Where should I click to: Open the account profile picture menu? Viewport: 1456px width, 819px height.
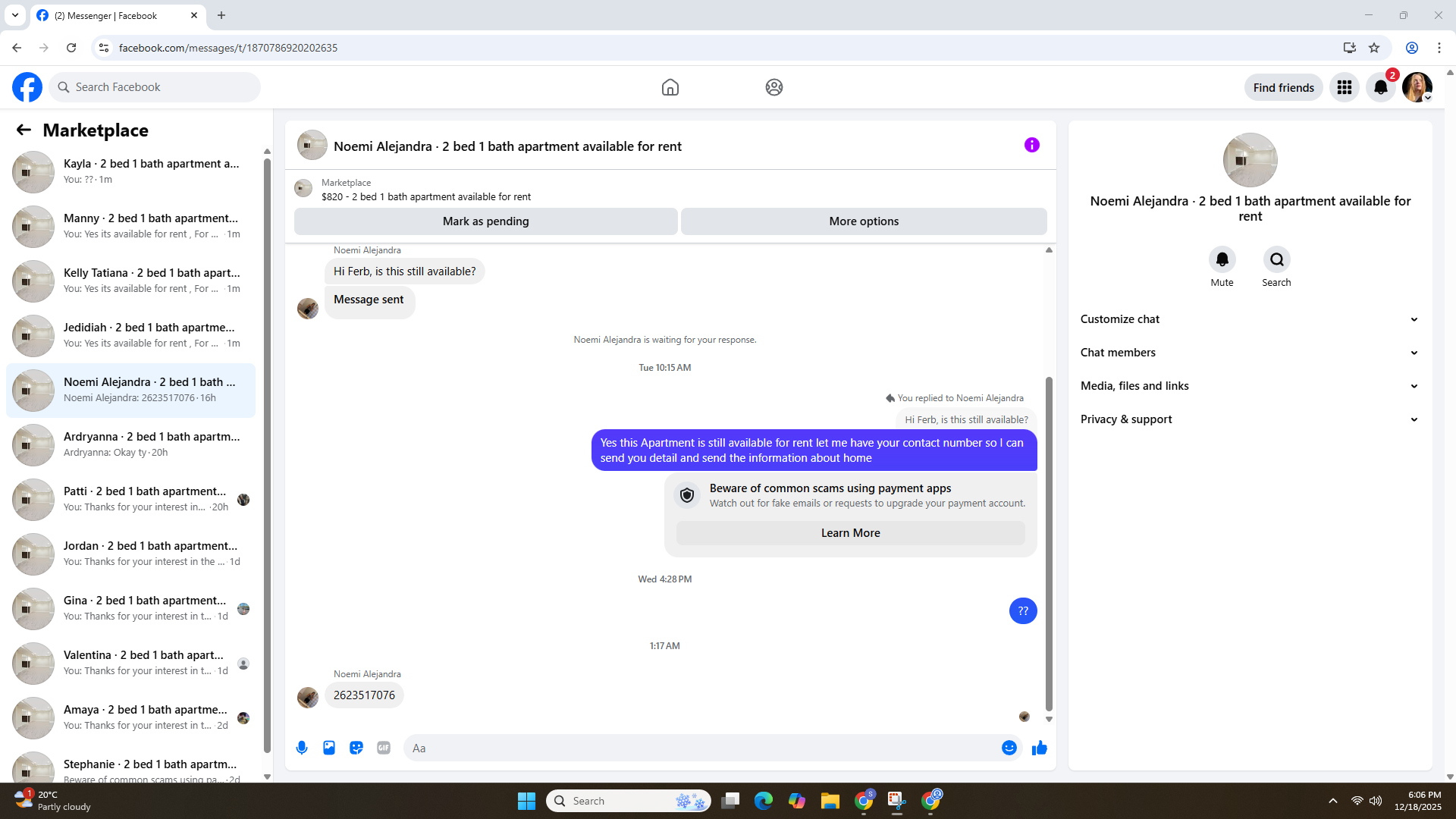tap(1417, 87)
